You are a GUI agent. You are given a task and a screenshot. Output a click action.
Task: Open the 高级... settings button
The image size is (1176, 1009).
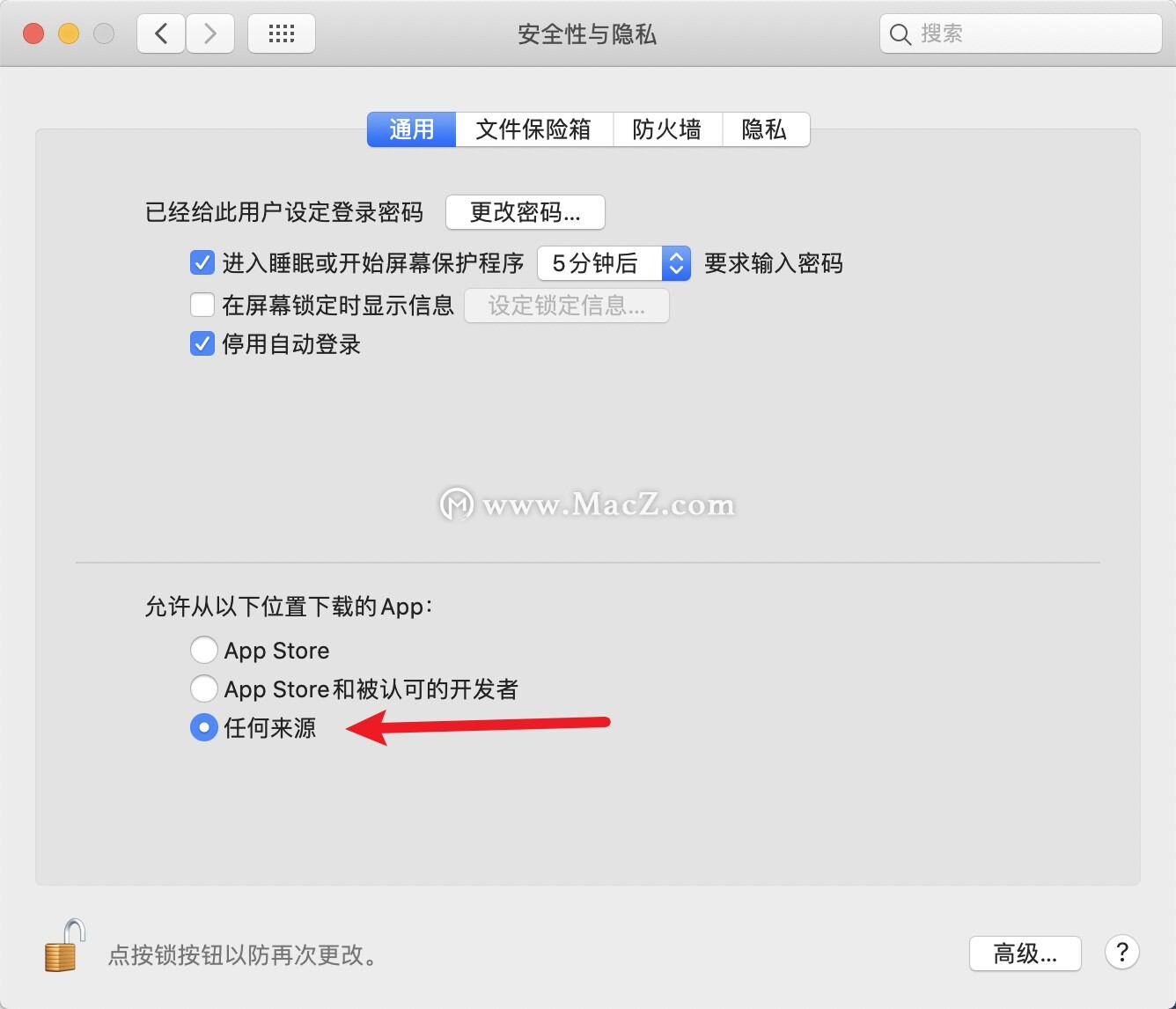click(1025, 953)
